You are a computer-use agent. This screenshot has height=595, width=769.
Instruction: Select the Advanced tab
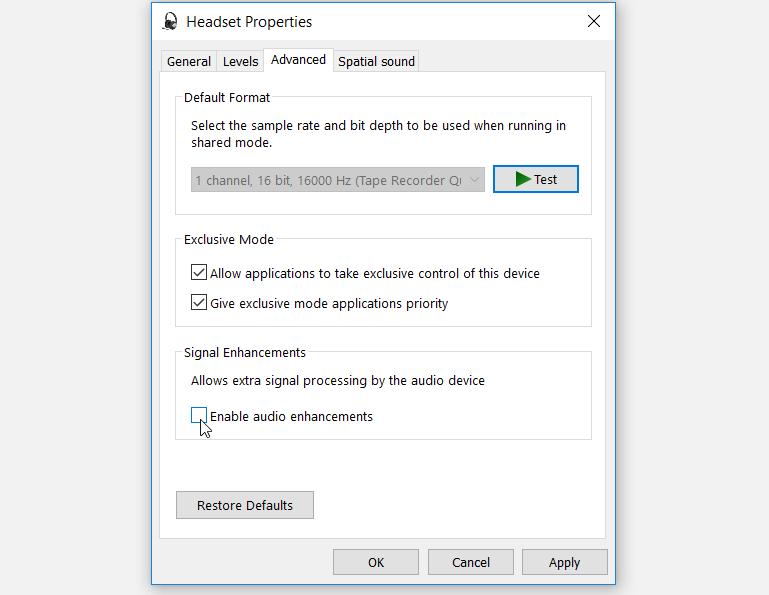point(298,60)
